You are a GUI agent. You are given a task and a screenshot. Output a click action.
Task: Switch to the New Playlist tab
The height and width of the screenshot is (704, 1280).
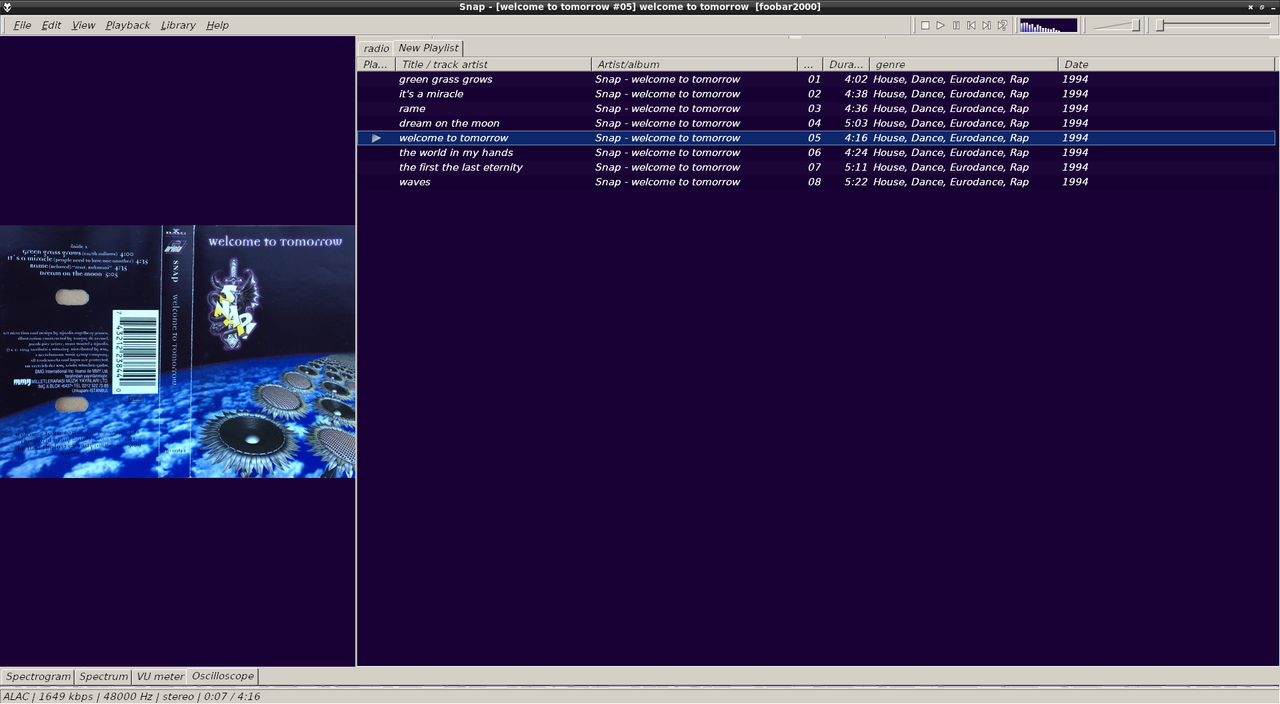click(428, 47)
